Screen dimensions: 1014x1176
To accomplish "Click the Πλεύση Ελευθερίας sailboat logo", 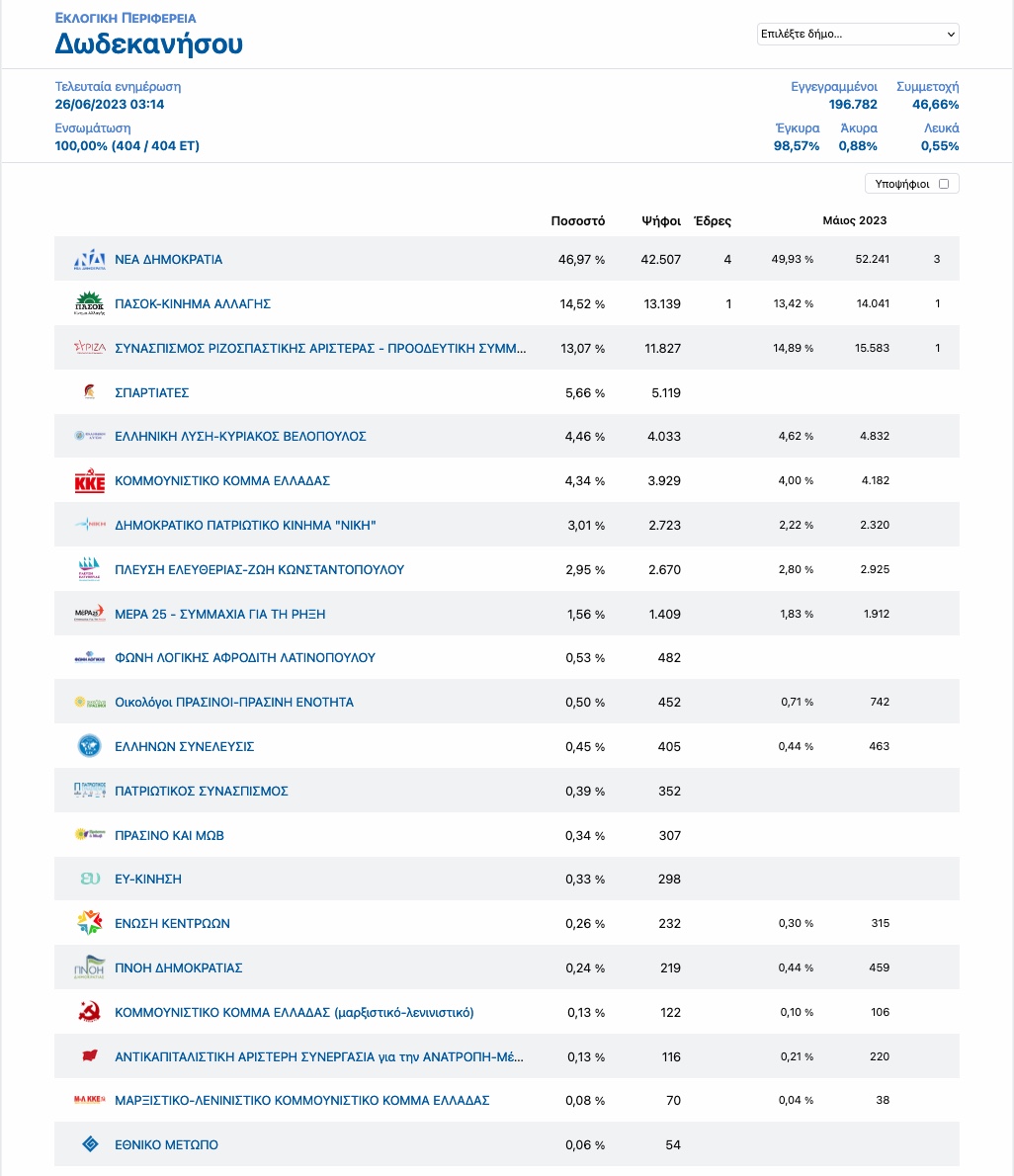I will pyautogui.click(x=89, y=569).
